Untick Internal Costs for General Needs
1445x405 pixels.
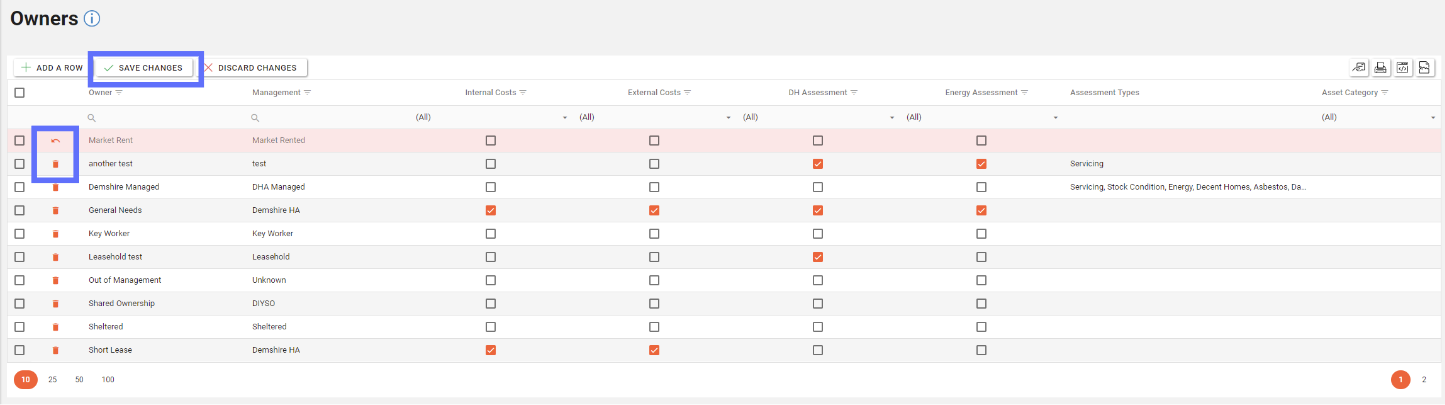click(490, 210)
